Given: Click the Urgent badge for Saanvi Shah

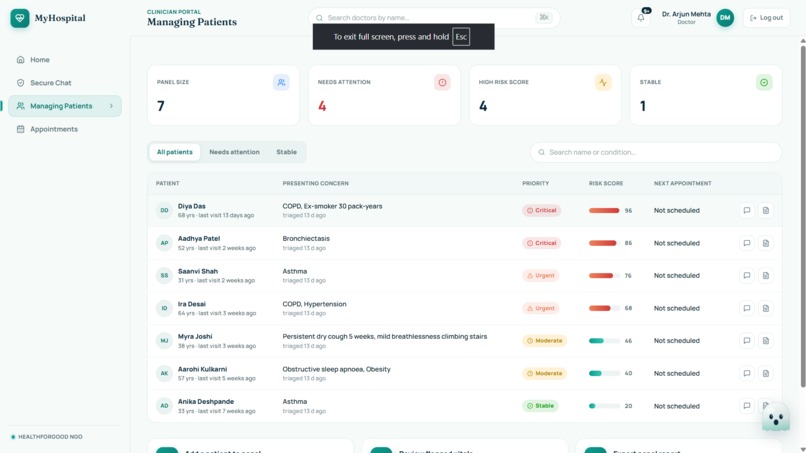Looking at the screenshot, I should tap(540, 276).
